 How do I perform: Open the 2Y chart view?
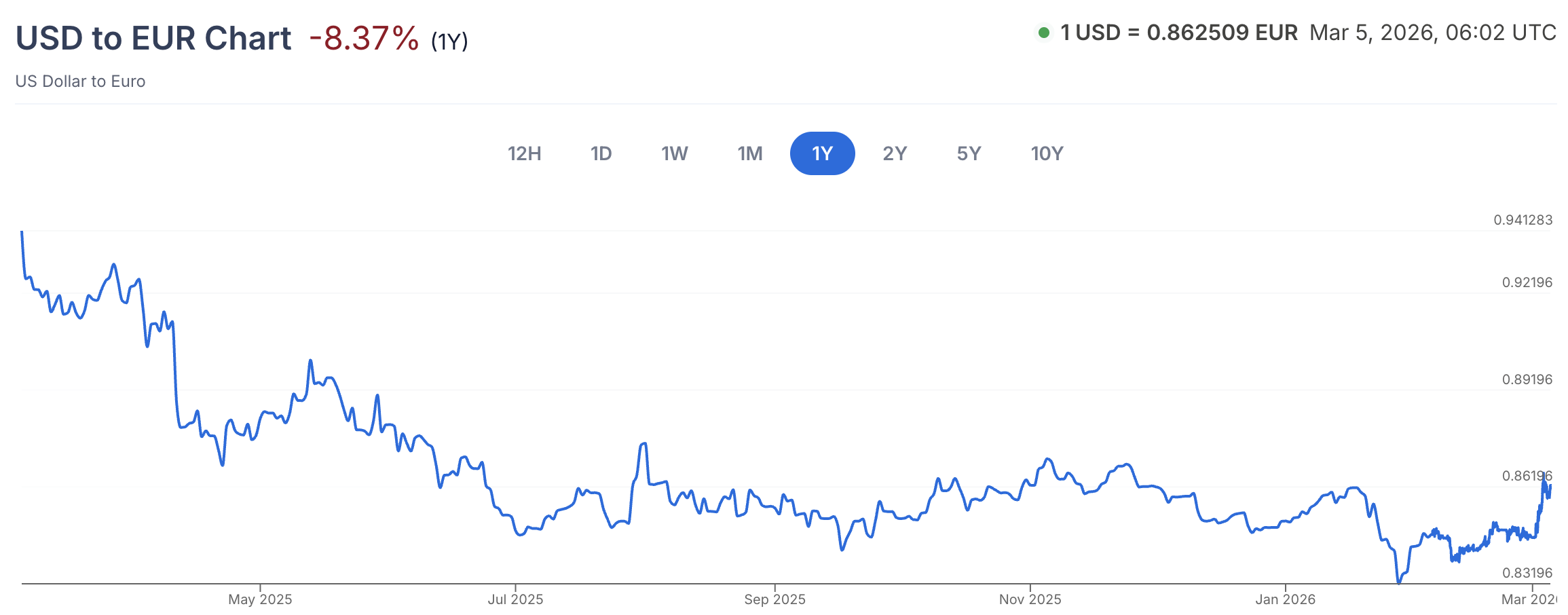895,153
